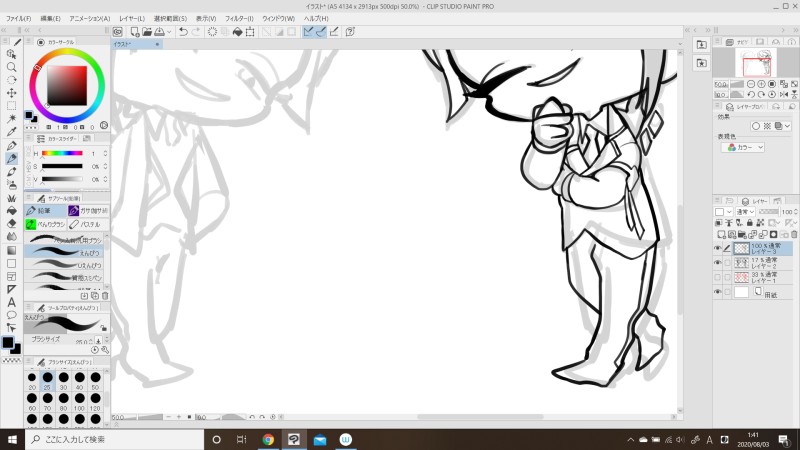Select the Eraser tool

(11, 223)
